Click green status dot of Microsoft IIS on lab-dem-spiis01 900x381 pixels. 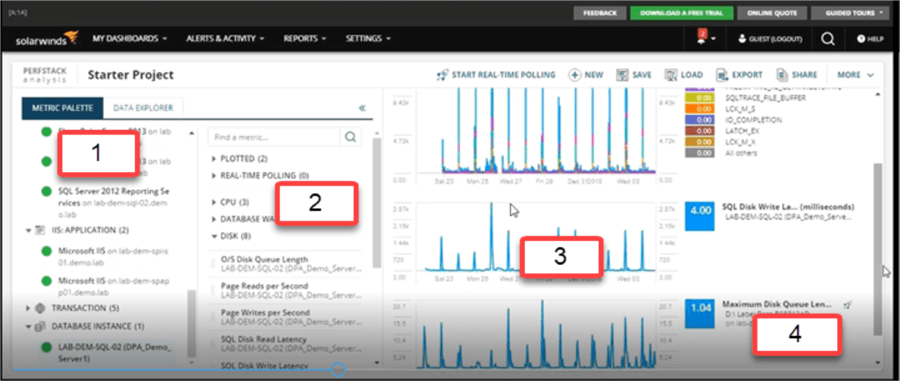[46, 251]
